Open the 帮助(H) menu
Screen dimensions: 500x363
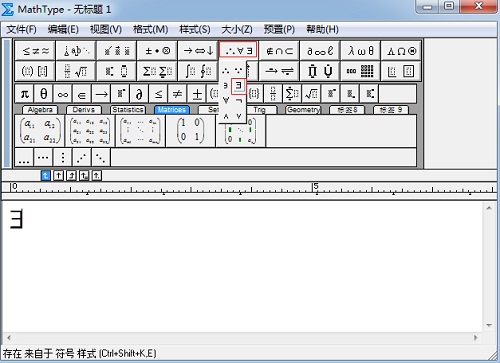[322, 29]
